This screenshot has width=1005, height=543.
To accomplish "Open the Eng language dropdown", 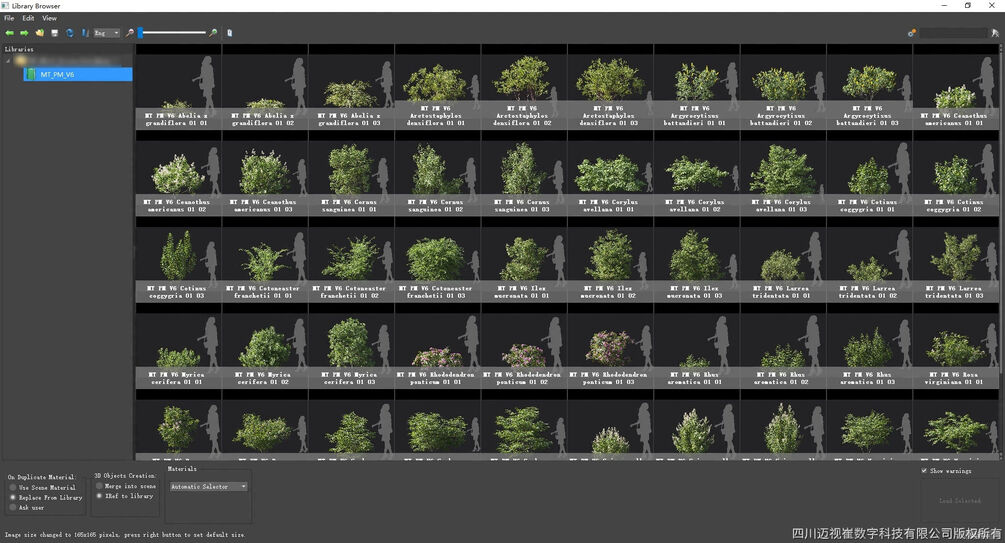I will click(106, 33).
